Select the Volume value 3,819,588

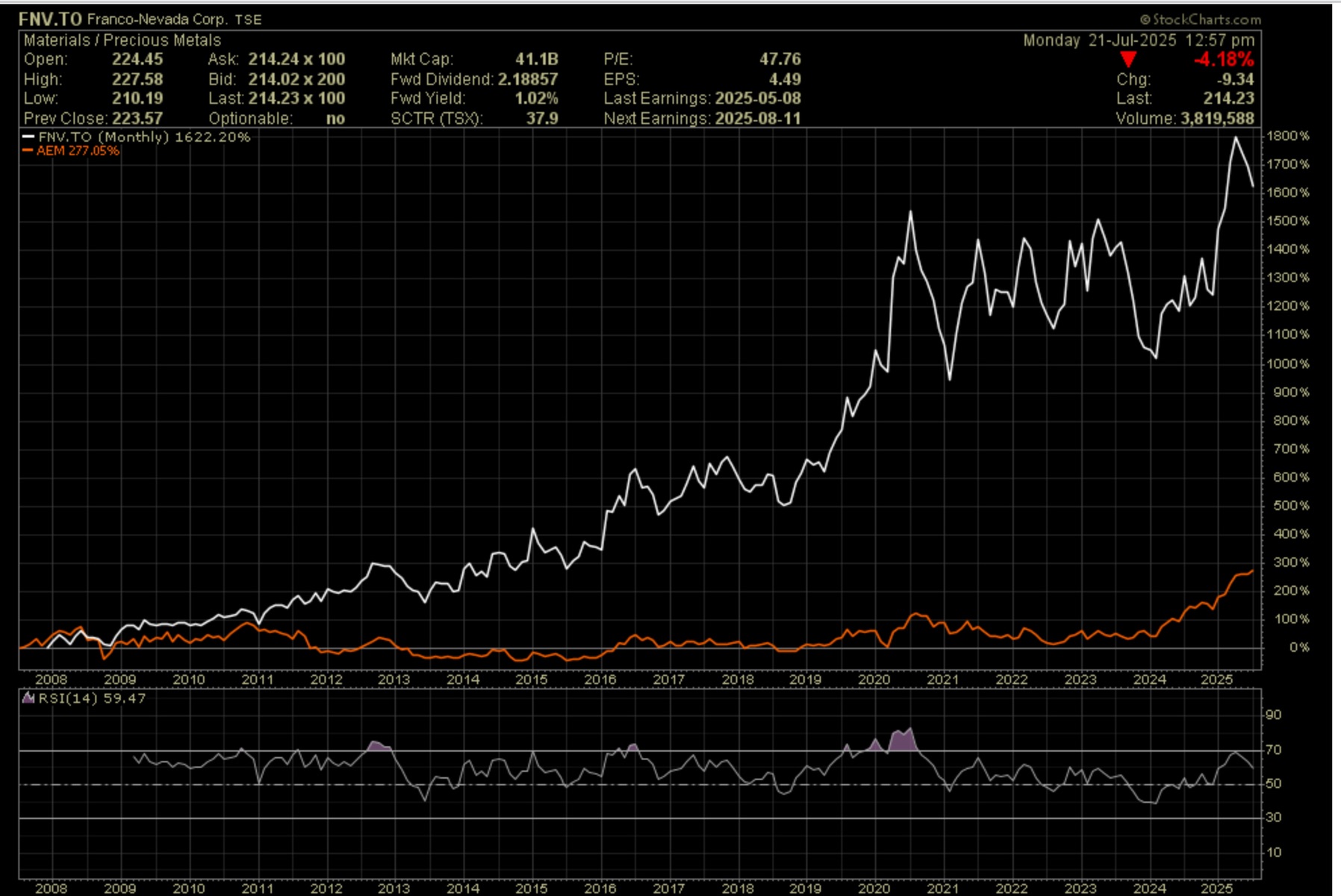1217,118
